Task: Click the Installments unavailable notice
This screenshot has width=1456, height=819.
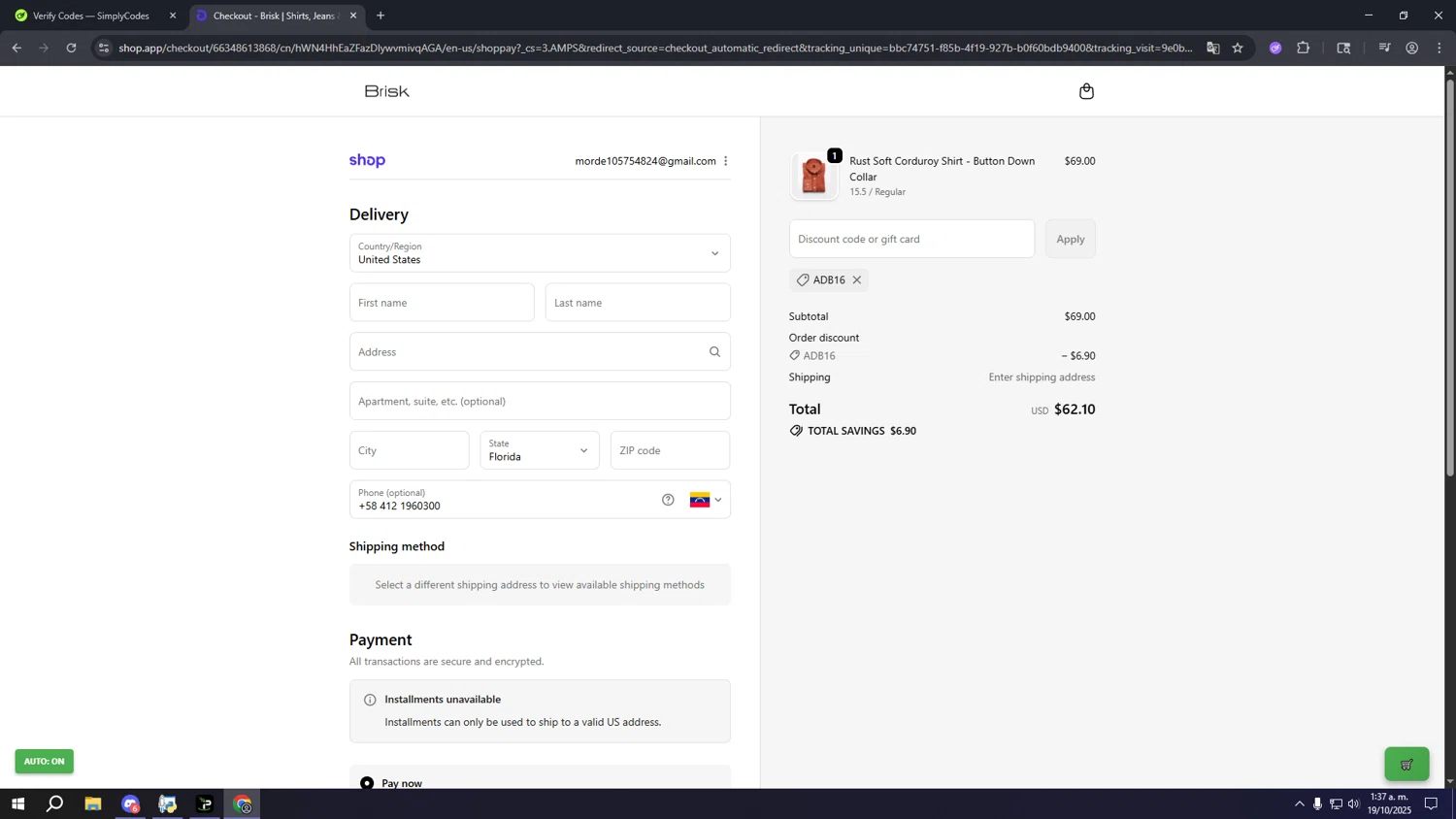Action: click(x=540, y=711)
